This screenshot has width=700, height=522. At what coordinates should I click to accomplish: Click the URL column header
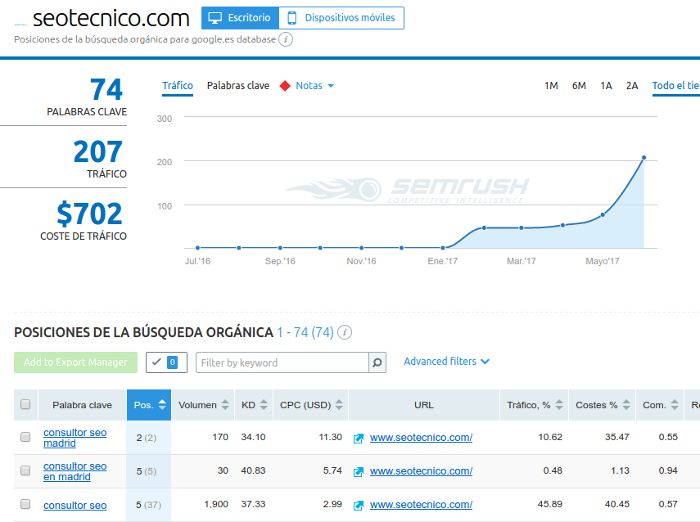(424, 405)
